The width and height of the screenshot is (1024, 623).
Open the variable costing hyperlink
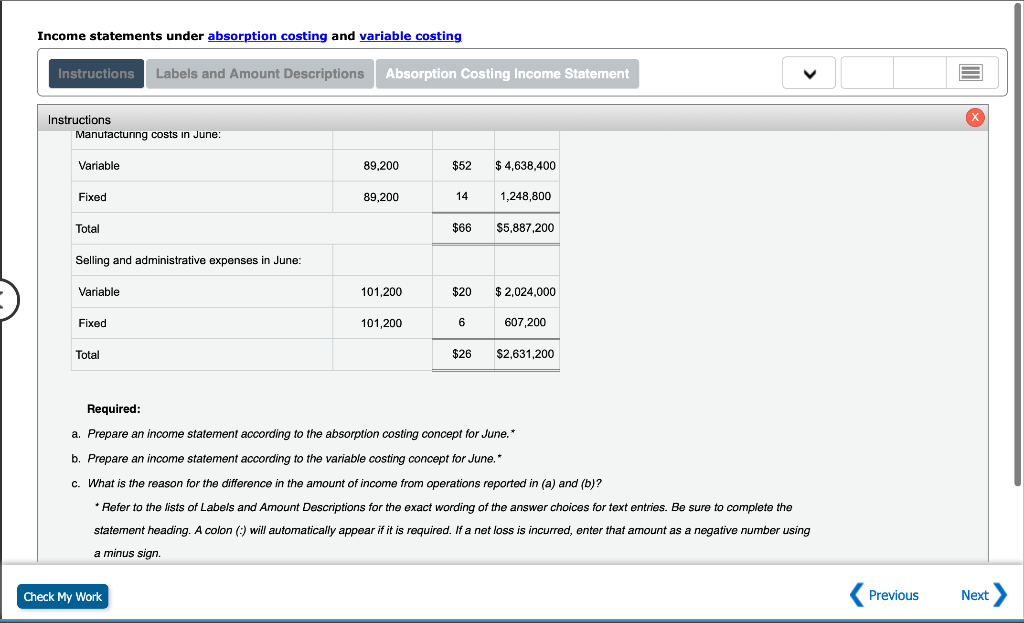point(410,35)
